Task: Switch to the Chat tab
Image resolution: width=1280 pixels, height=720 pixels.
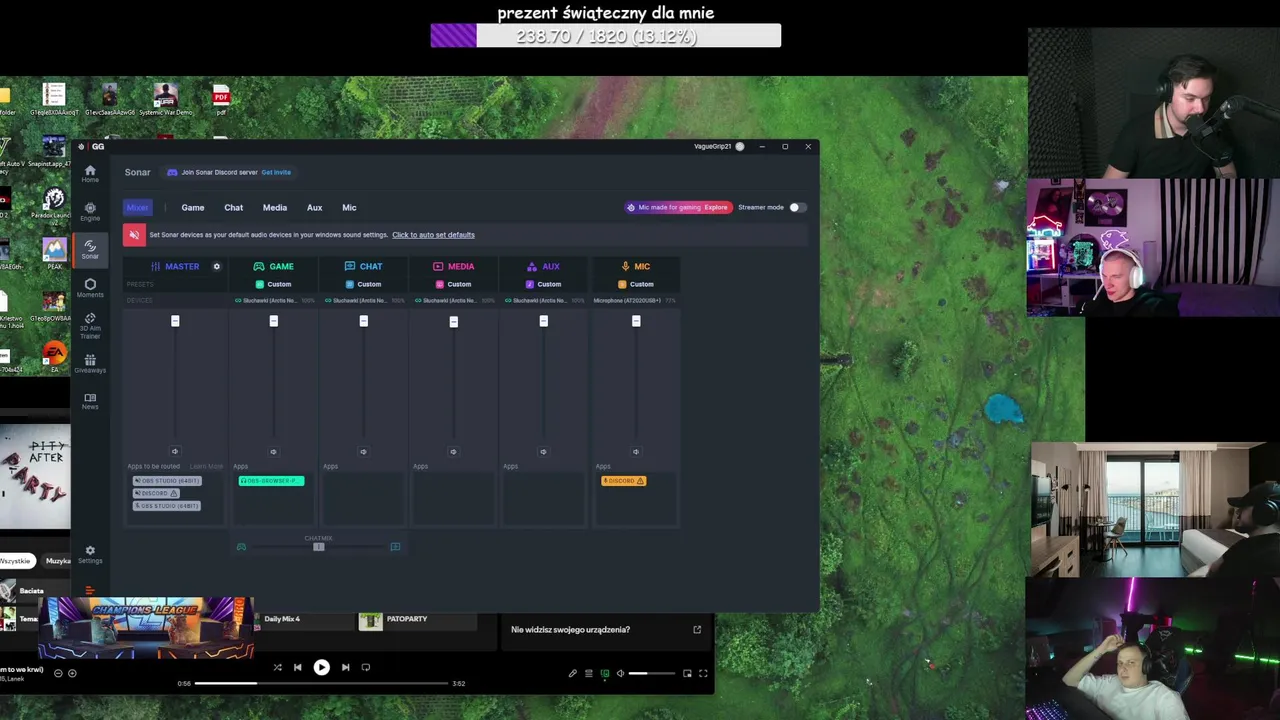Action: point(233,207)
